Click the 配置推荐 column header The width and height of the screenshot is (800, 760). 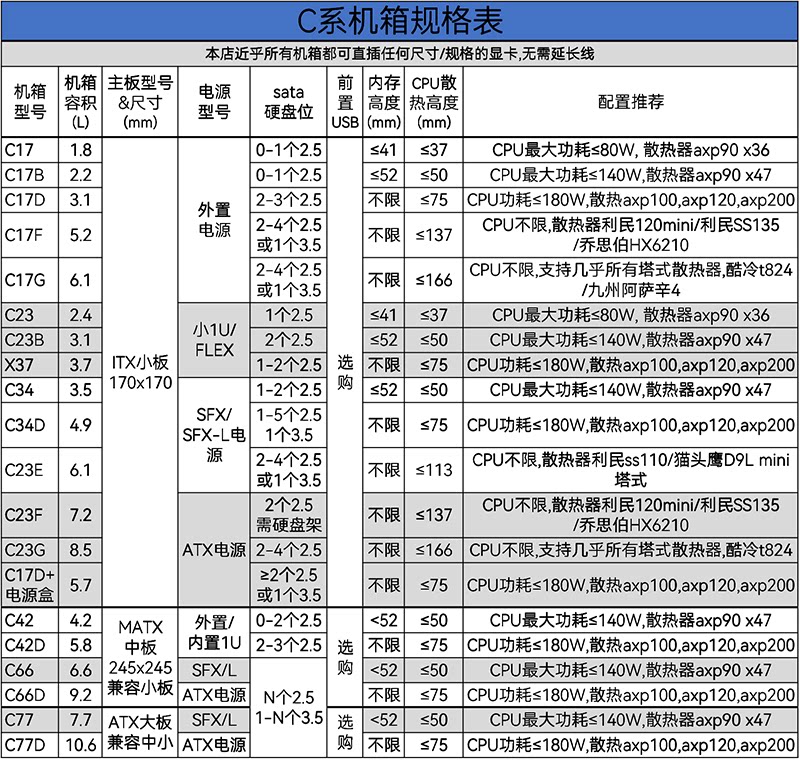tap(631, 102)
